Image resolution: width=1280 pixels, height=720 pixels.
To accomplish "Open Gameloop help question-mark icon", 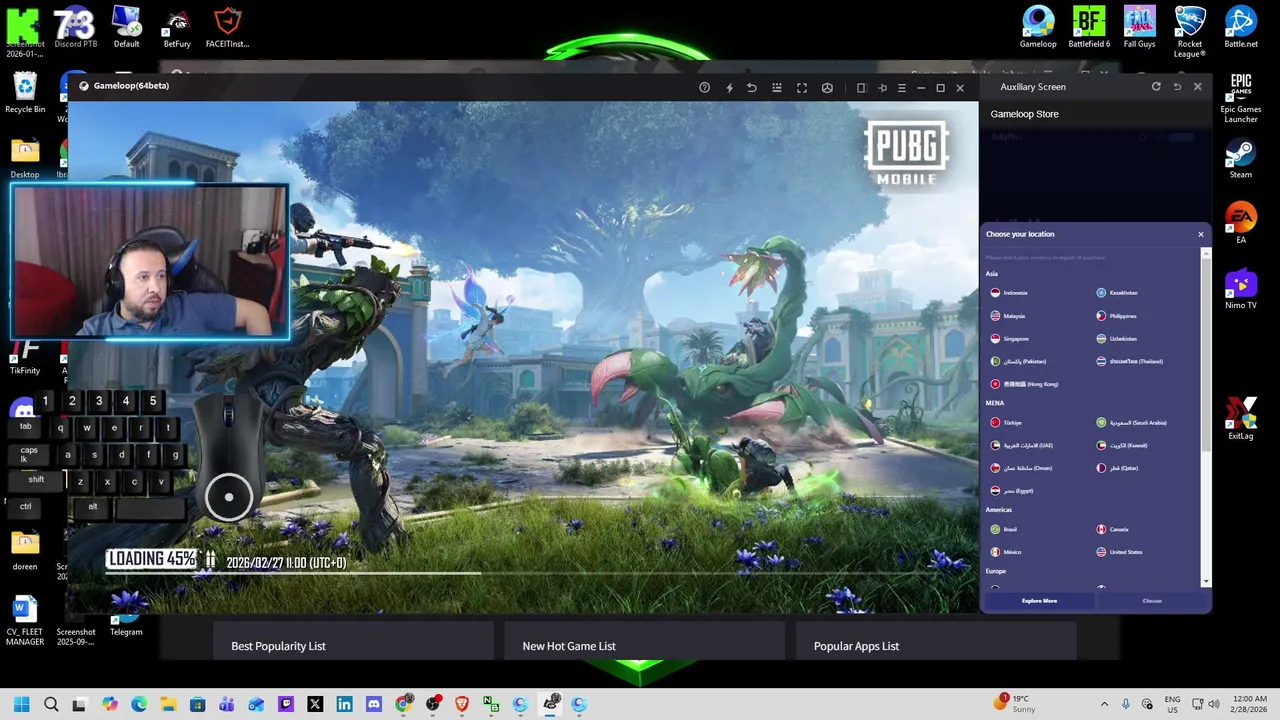I will pos(704,88).
